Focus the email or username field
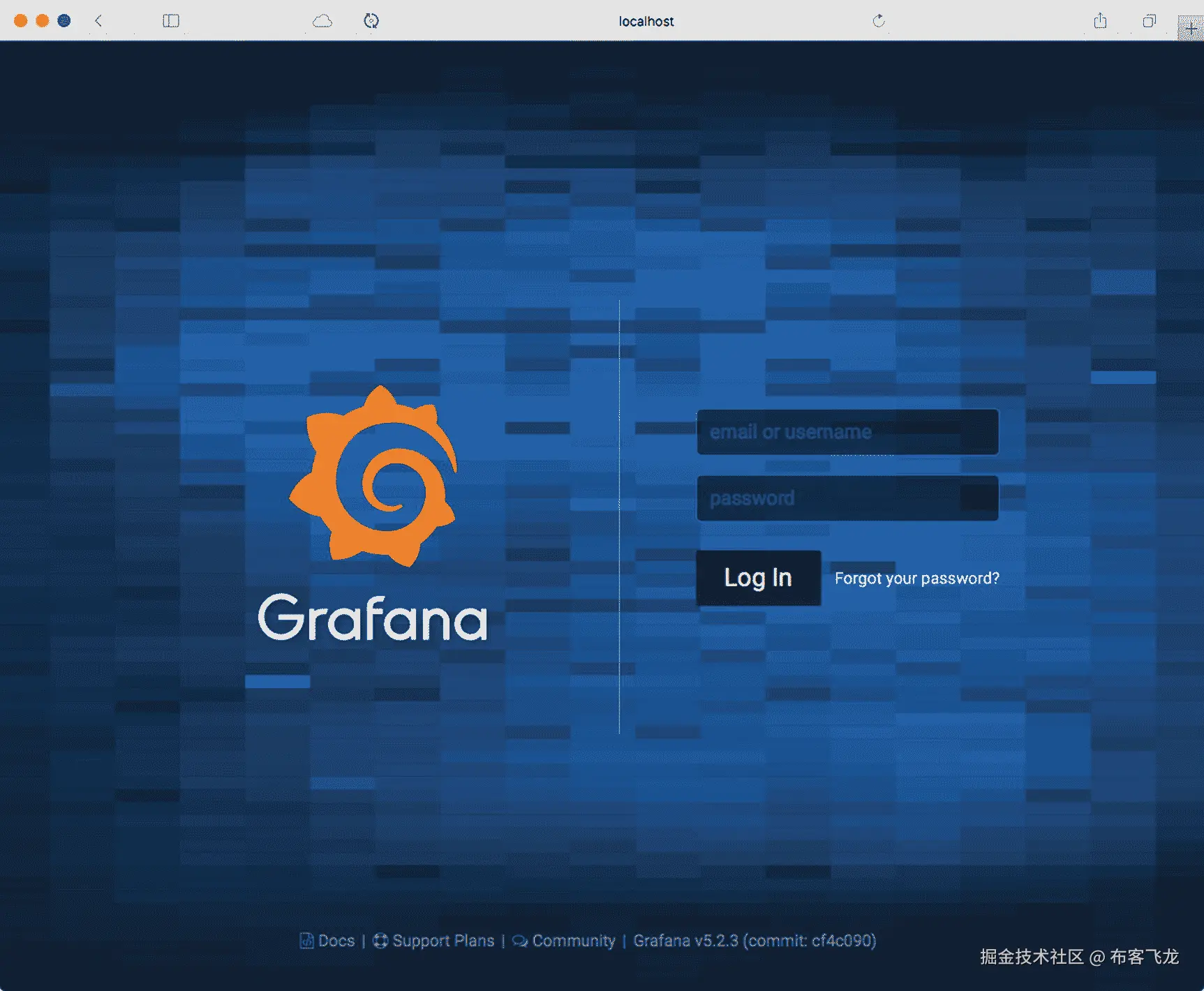This screenshot has width=1204, height=991. pyautogui.click(x=847, y=432)
